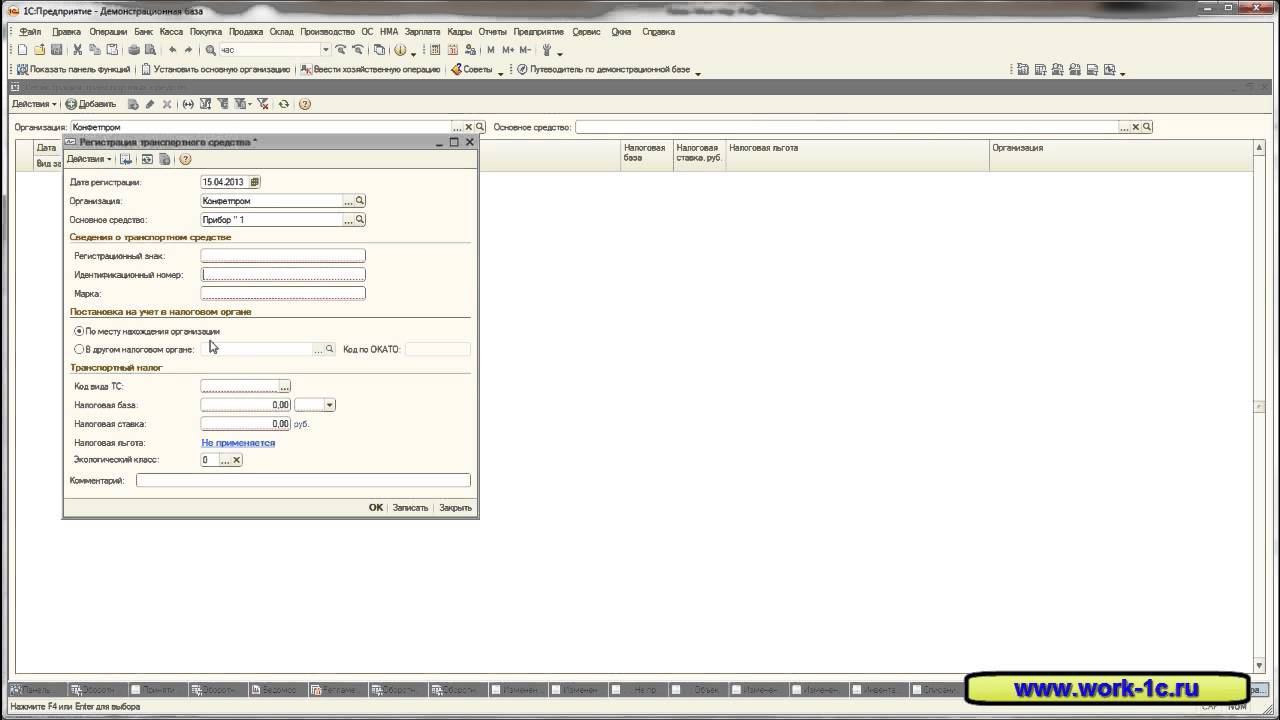Viewport: 1280px width, 720px height.
Task: Click search icon of other tax authority field
Action: pos(329,349)
